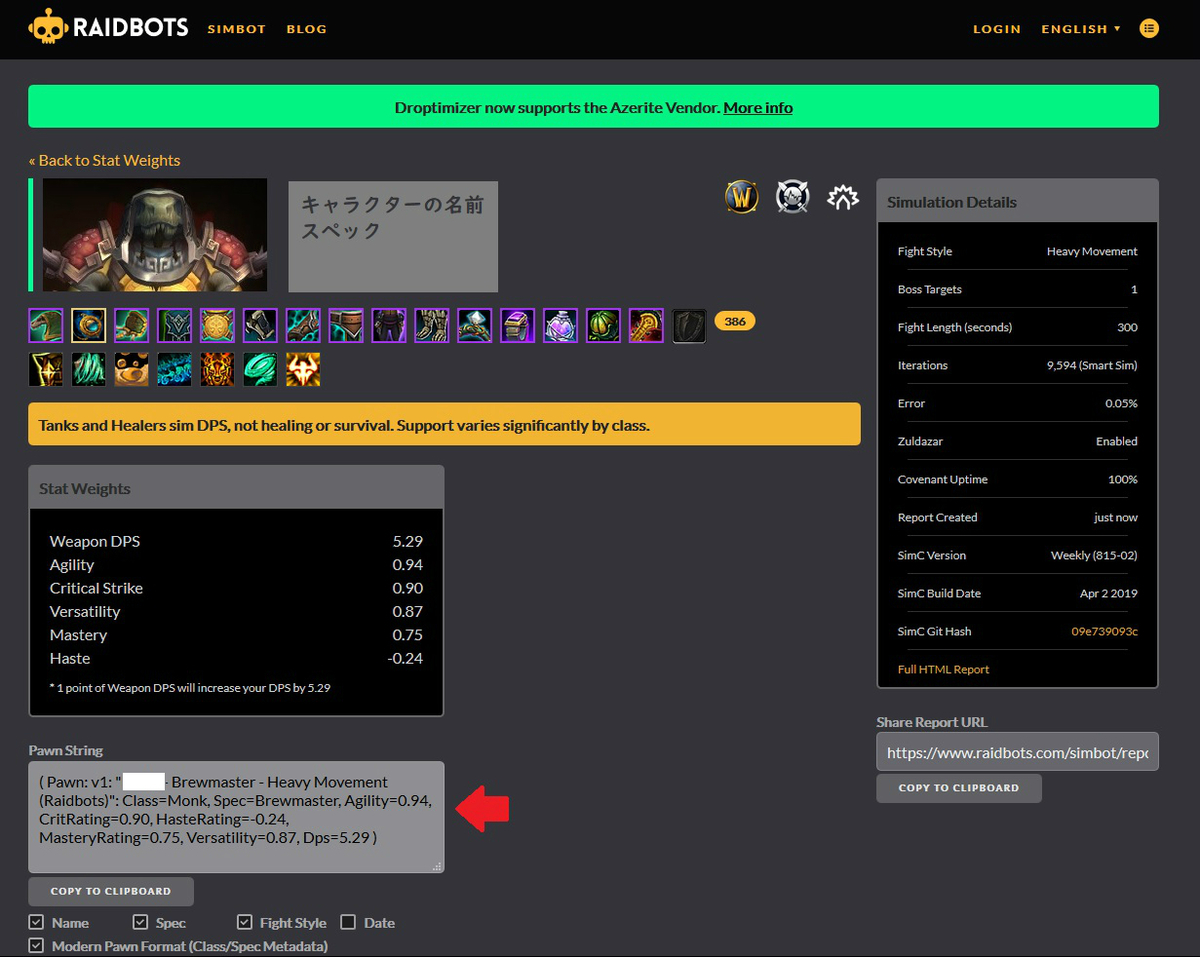Click the SimC Version Weekly row
Image resolution: width=1200 pixels, height=957 pixels.
click(x=1018, y=555)
